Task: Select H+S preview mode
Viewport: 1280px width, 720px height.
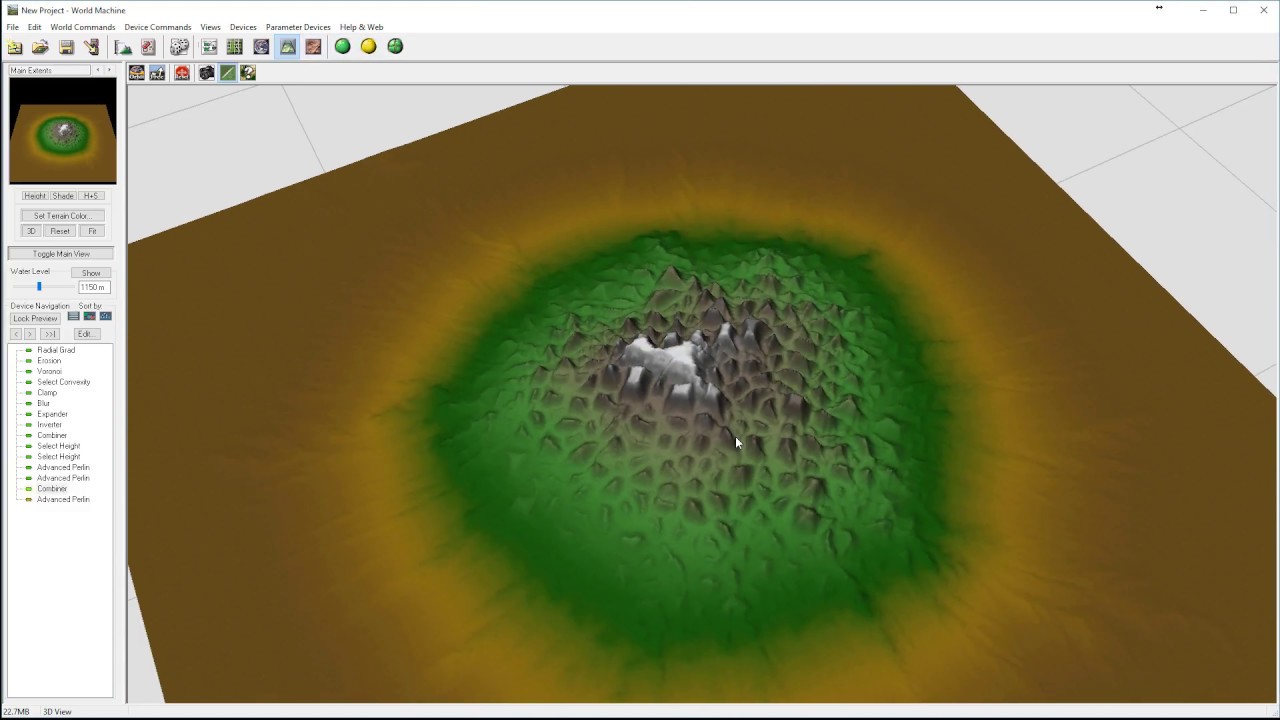Action: pyautogui.click(x=91, y=196)
